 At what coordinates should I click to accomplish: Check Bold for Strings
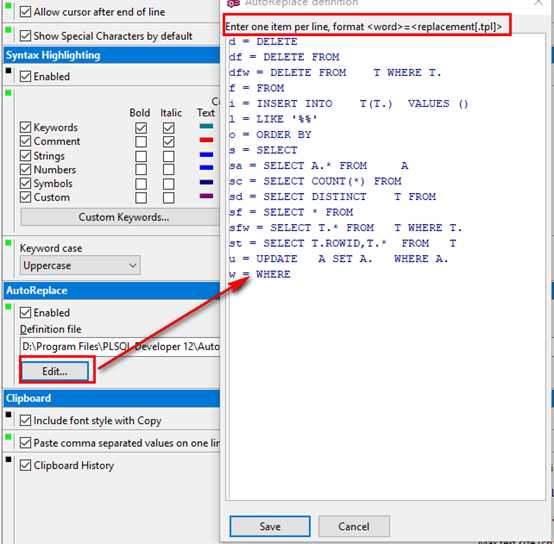click(141, 156)
